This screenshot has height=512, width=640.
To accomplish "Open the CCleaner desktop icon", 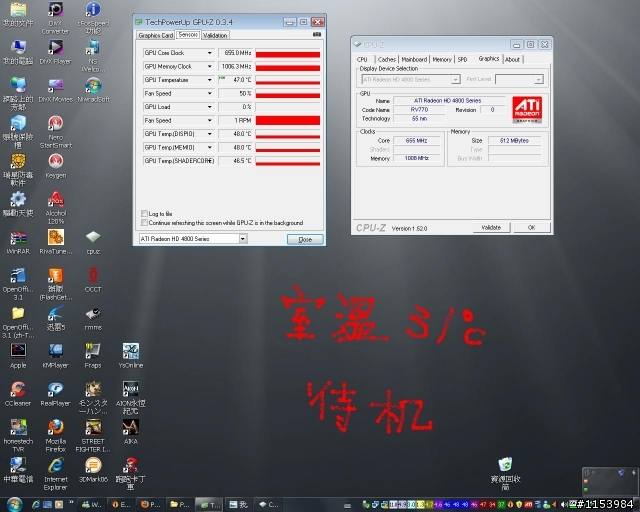I will click(18, 394).
